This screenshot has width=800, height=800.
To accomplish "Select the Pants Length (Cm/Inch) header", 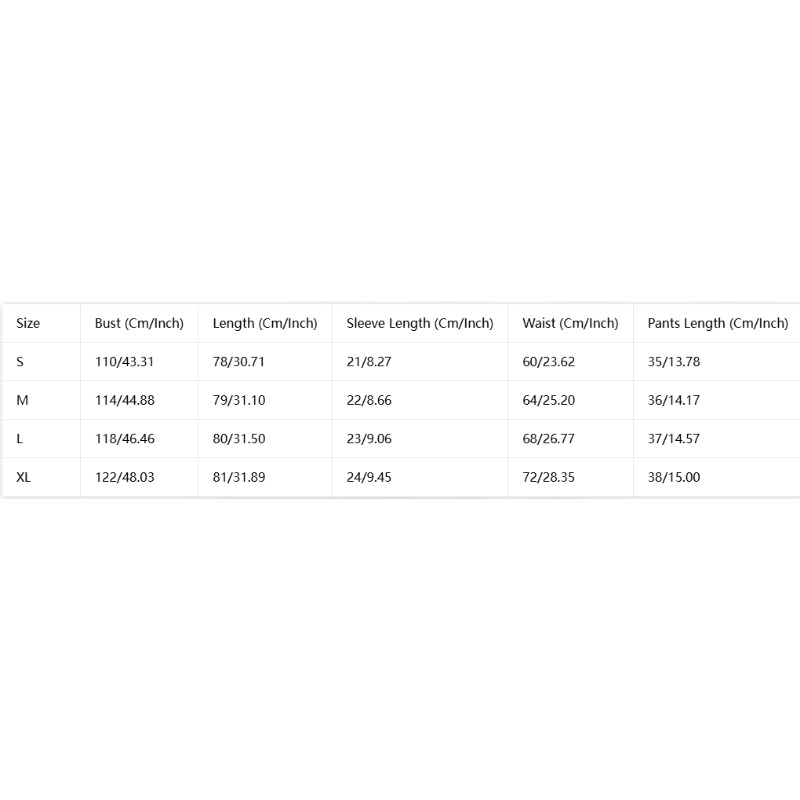I will tap(718, 323).
